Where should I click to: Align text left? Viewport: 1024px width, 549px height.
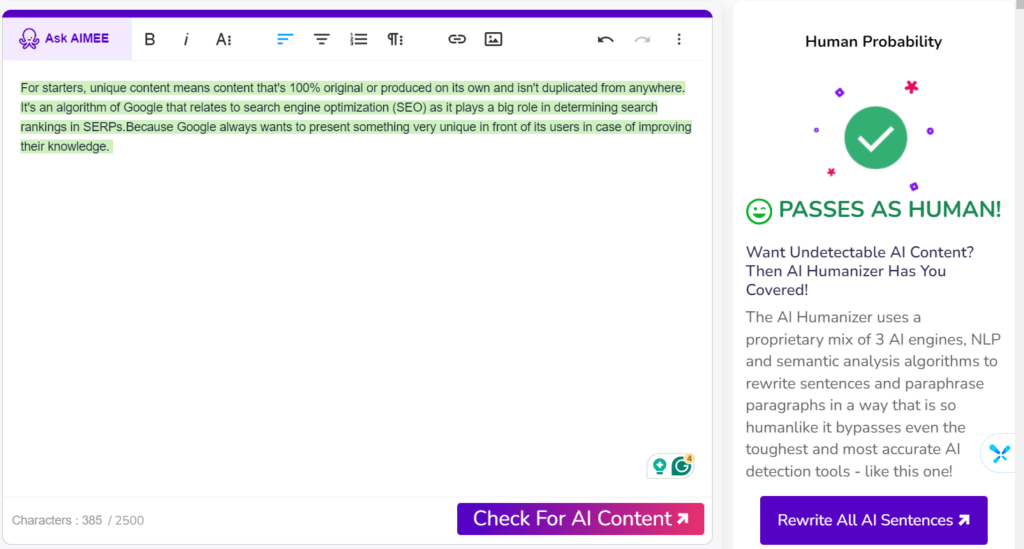pyautogui.click(x=285, y=39)
